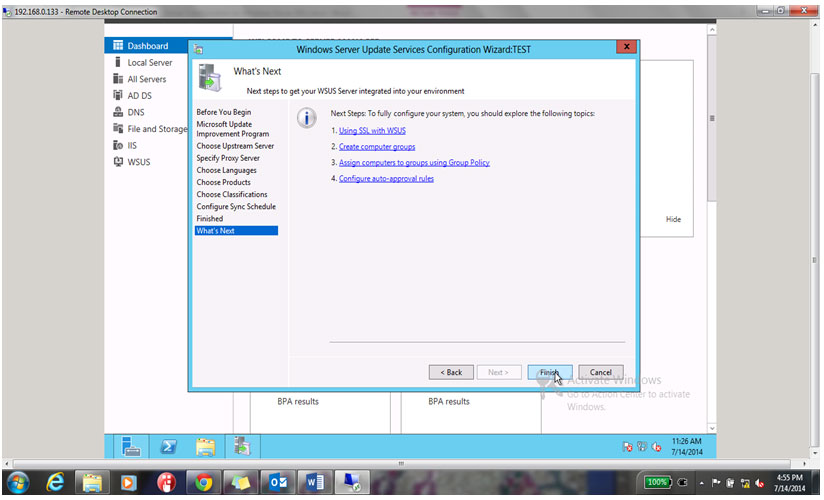Open File and Storage Services in sidebar

pyautogui.click(x=150, y=128)
